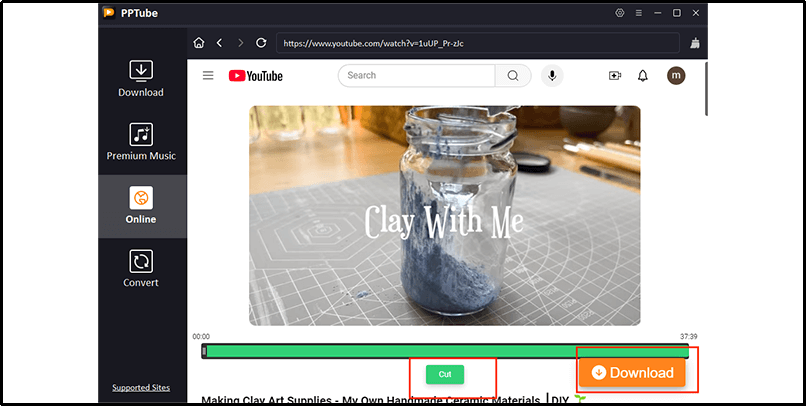Navigate forward with the forward arrow
806x406 pixels.
point(239,43)
